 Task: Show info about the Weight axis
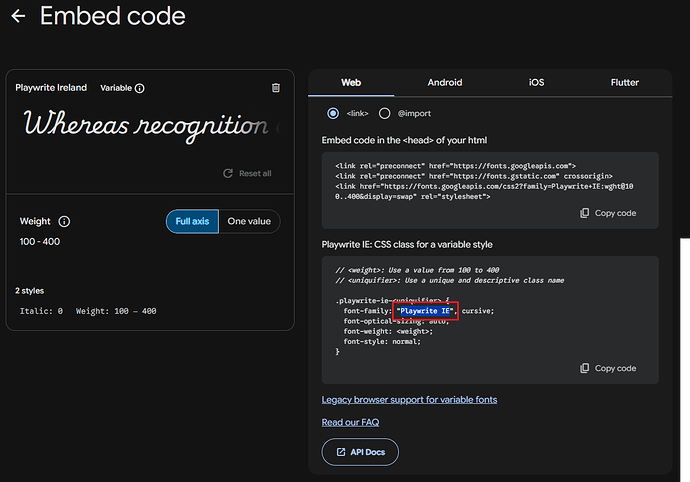(x=64, y=221)
